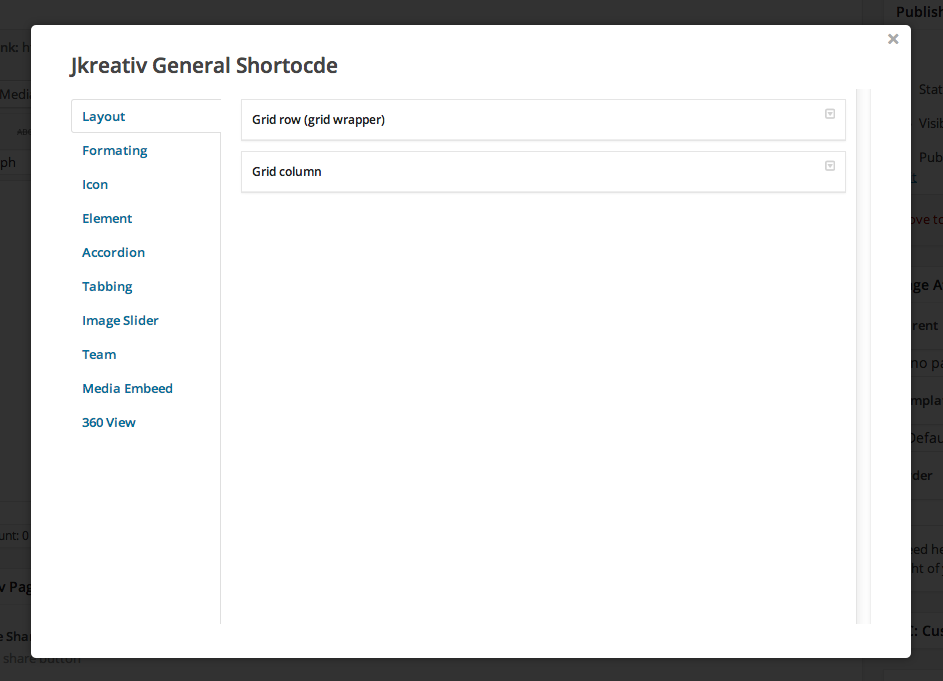The width and height of the screenshot is (943, 681).
Task: Switch to the Formating section
Action: [114, 150]
